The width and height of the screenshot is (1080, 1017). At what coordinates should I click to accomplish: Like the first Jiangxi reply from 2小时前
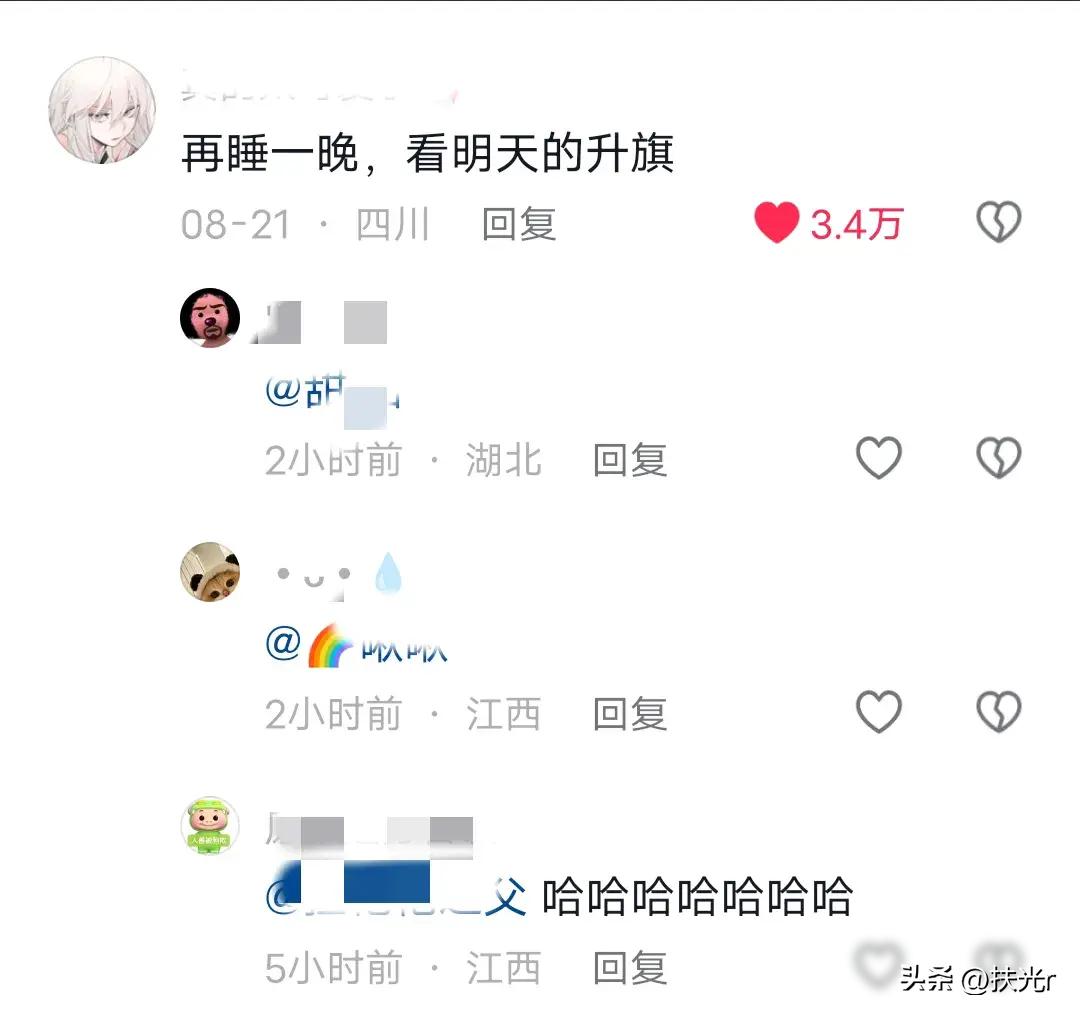tap(879, 711)
